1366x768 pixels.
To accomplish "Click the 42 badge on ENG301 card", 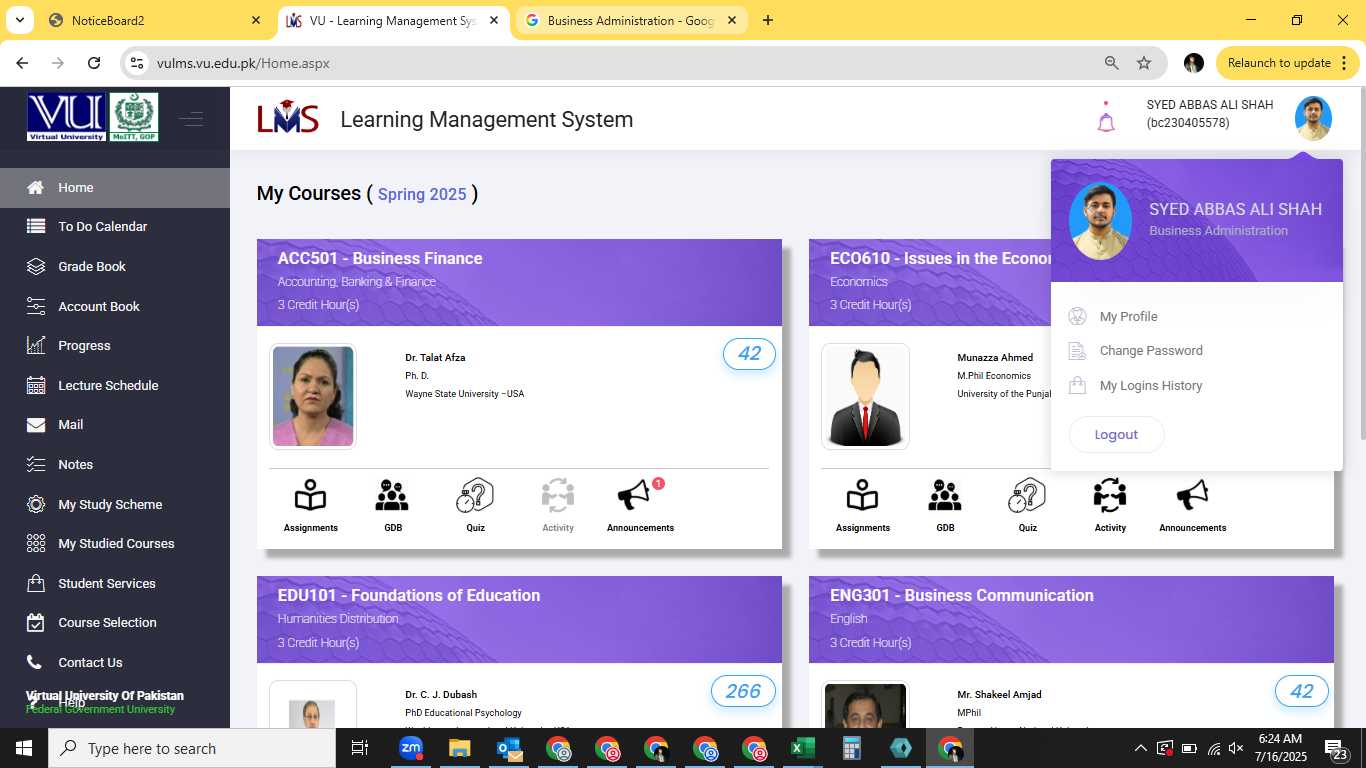I will 1301,691.
